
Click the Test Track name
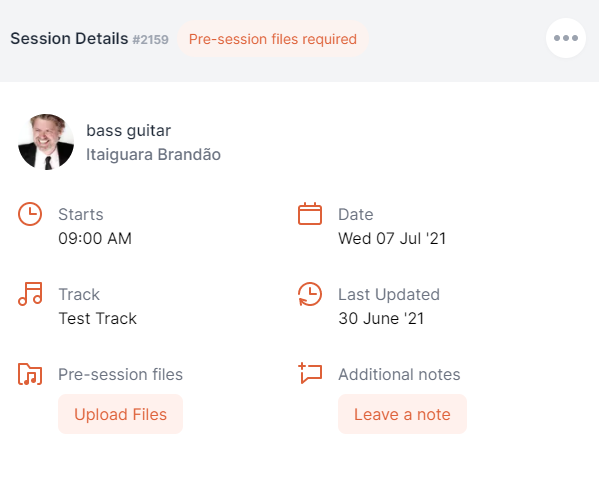tap(97, 318)
